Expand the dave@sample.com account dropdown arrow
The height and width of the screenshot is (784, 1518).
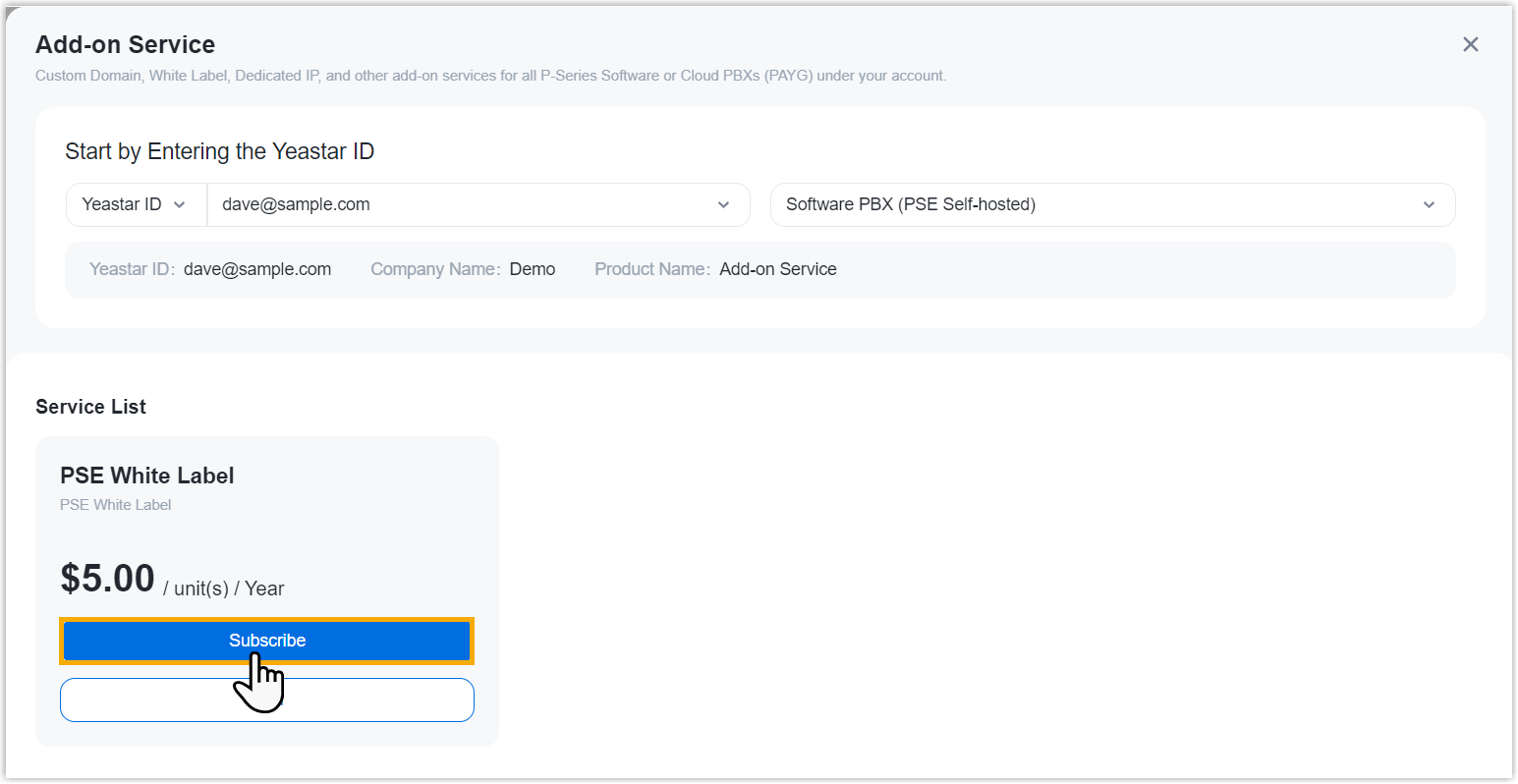point(723,205)
